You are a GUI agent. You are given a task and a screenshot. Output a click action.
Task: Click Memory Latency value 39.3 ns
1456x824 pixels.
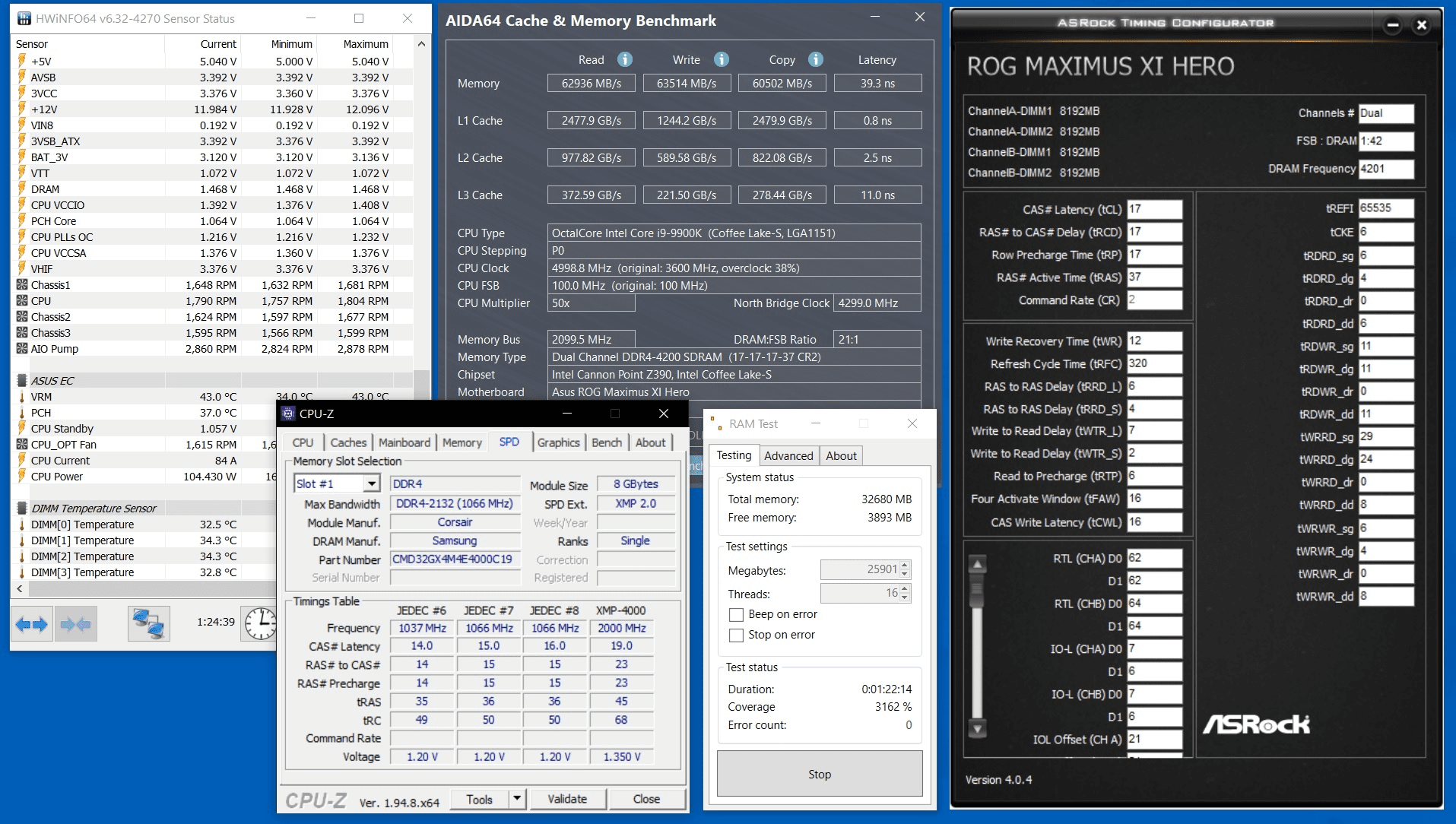877,83
